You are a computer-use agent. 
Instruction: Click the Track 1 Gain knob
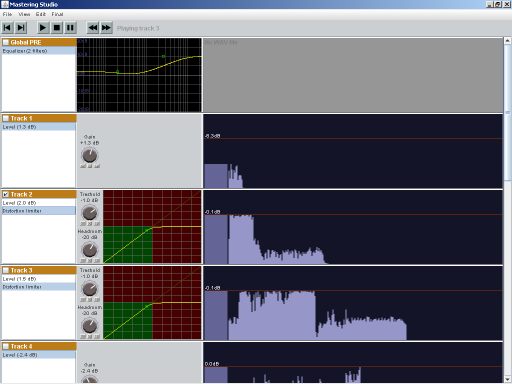90,155
